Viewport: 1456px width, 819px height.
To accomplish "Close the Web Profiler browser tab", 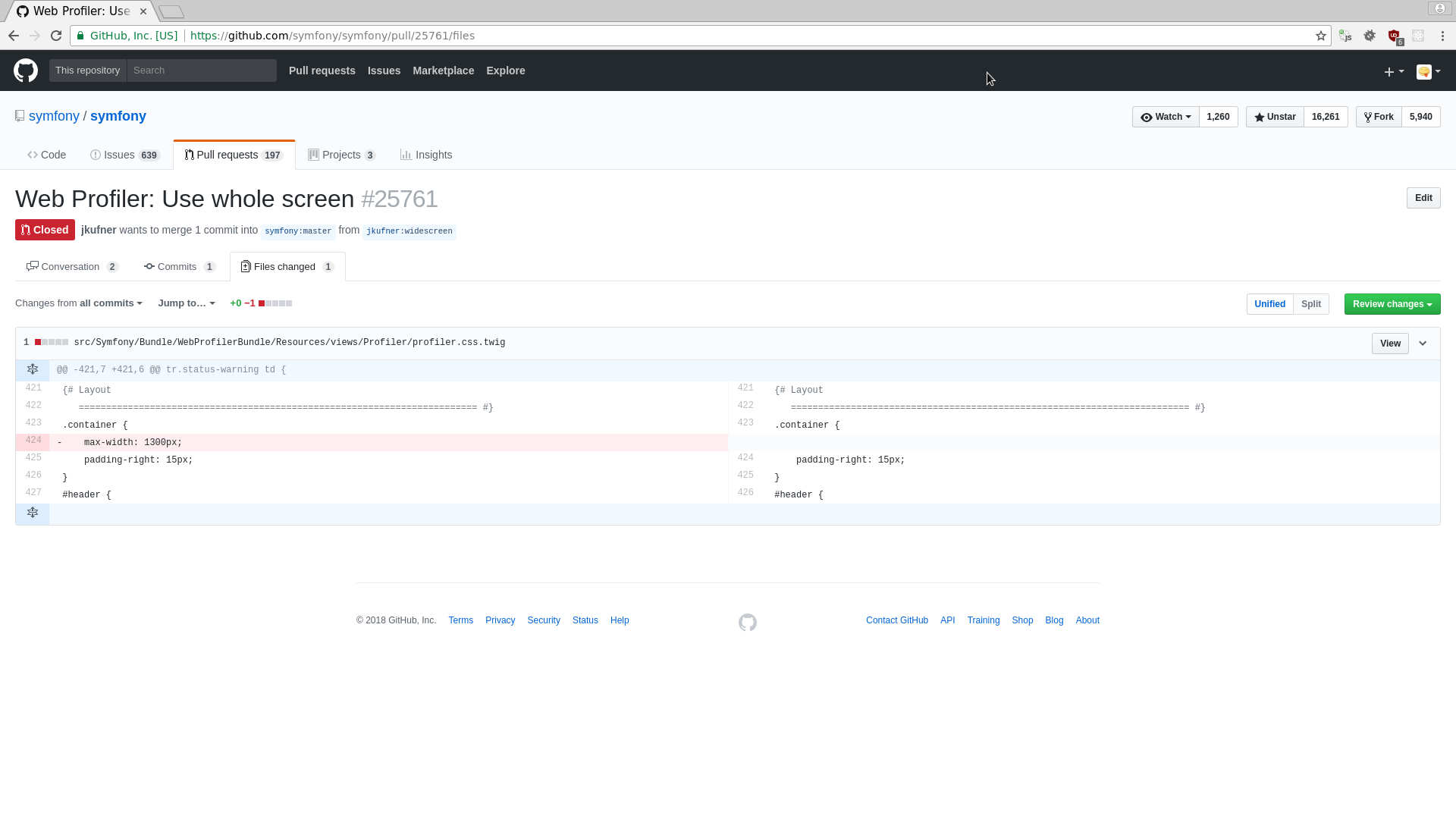I will 143,11.
